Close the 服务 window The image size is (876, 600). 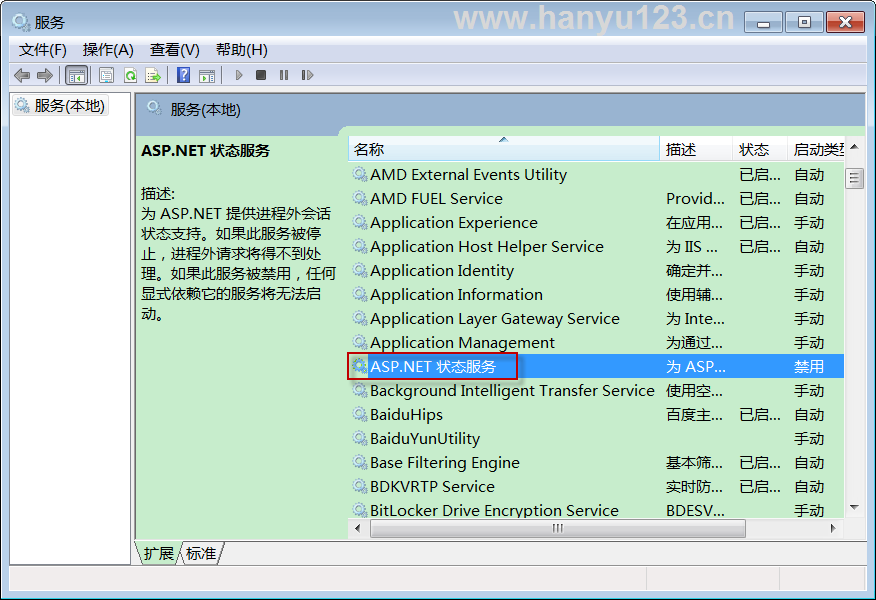pyautogui.click(x=845, y=22)
